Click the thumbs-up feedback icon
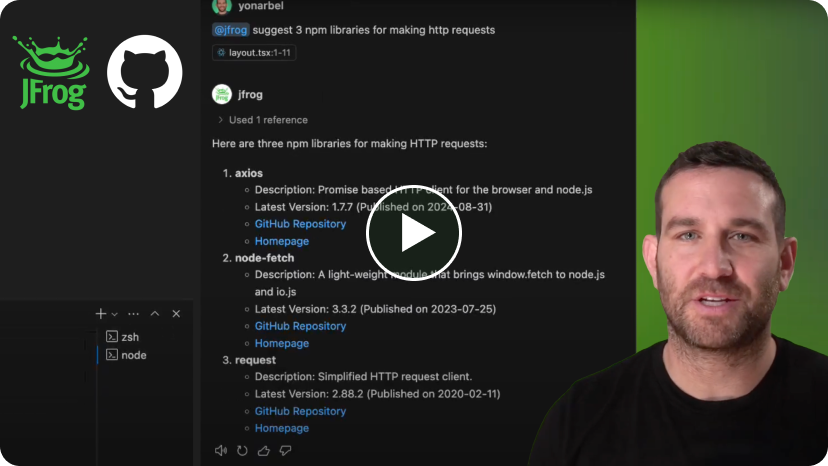Viewport: 828px width, 466px height. click(264, 450)
